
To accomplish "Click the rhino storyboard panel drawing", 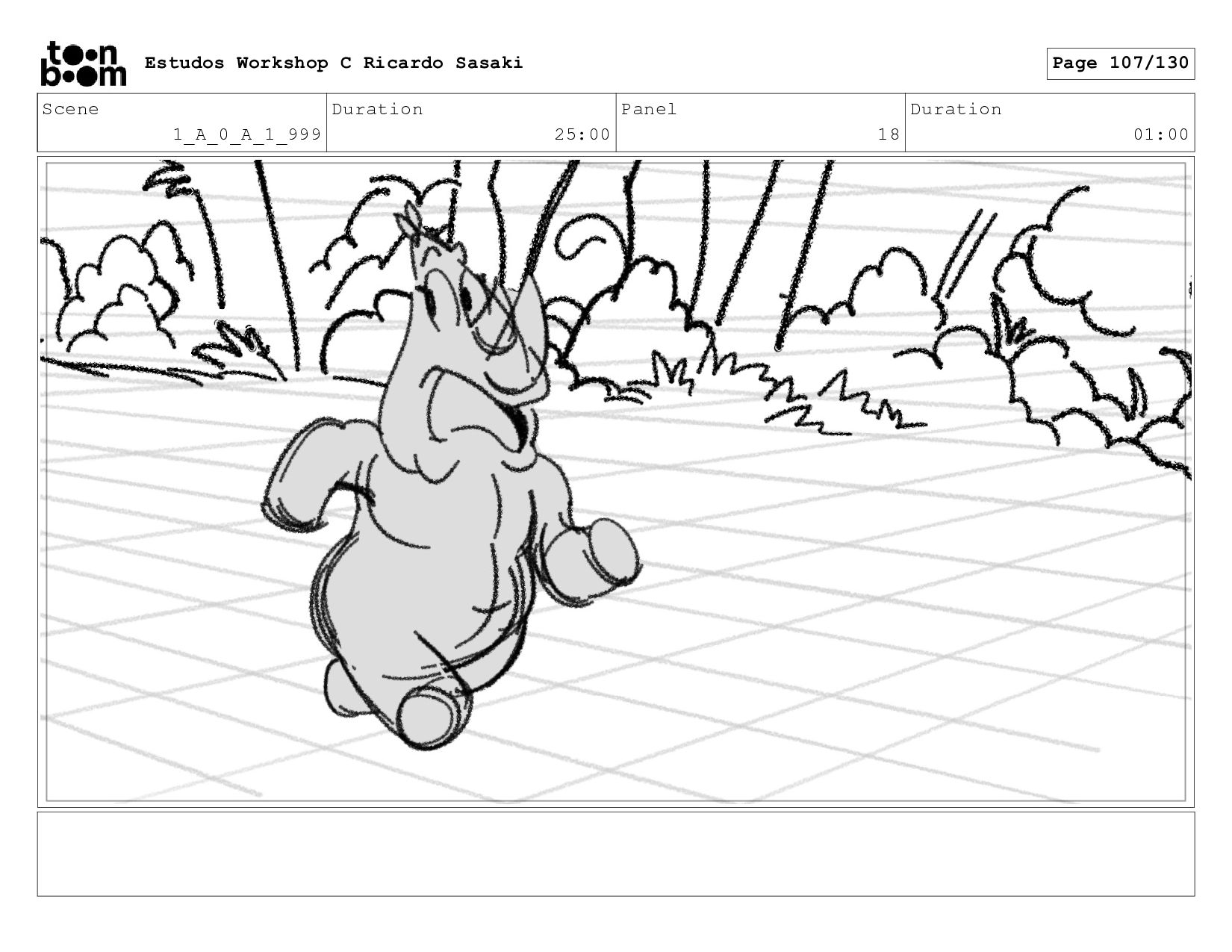I will click(x=615, y=482).
